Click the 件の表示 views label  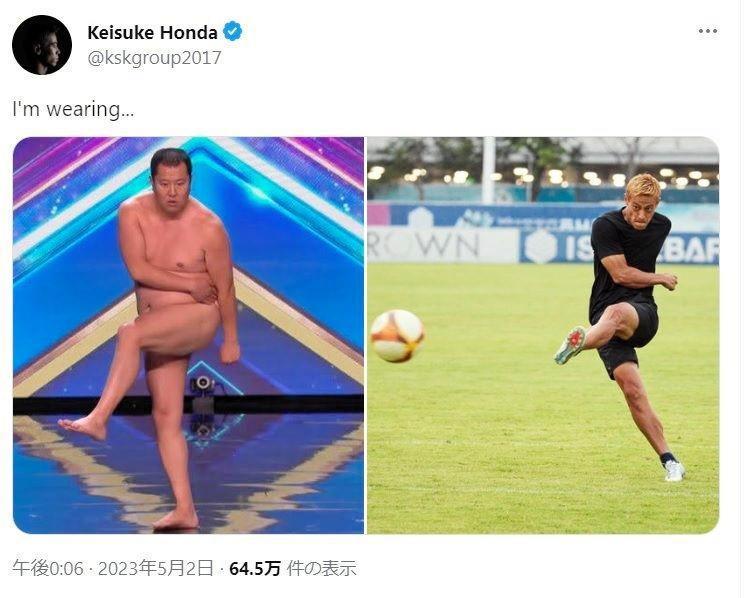click(x=321, y=568)
